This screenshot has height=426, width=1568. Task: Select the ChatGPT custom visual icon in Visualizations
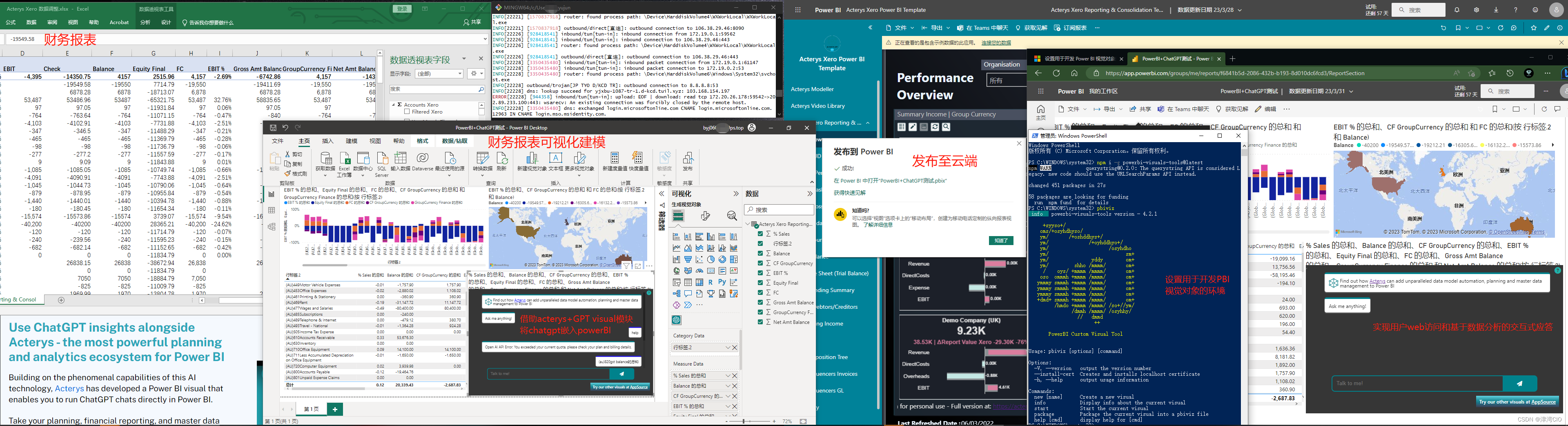point(676,320)
